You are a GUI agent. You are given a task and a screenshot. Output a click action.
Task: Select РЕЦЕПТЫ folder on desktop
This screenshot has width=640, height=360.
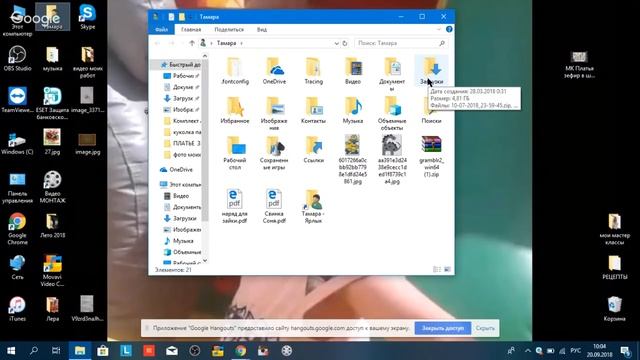tap(615, 267)
